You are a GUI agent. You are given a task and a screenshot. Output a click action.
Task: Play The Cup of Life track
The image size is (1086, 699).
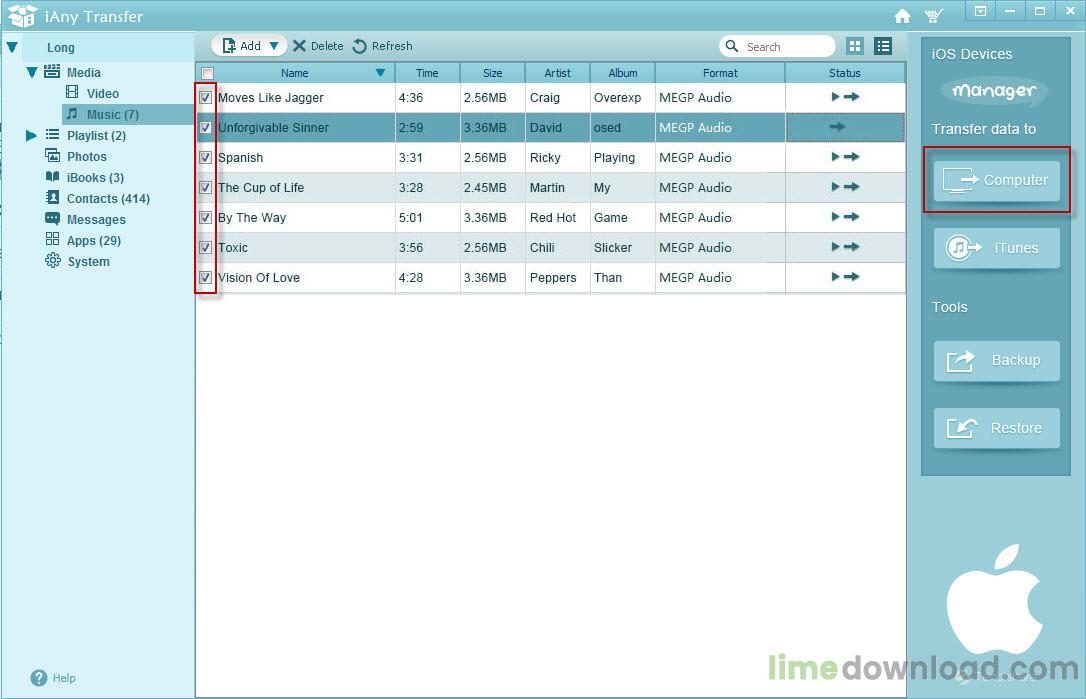click(835, 187)
